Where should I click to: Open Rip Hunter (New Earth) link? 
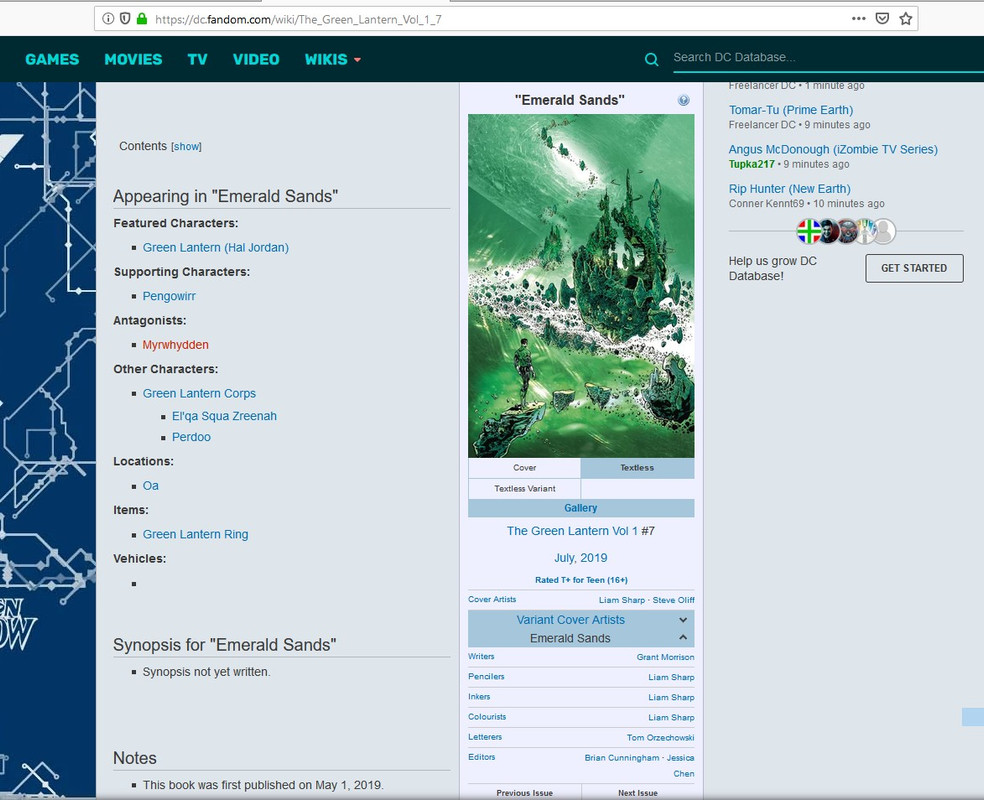(x=789, y=189)
